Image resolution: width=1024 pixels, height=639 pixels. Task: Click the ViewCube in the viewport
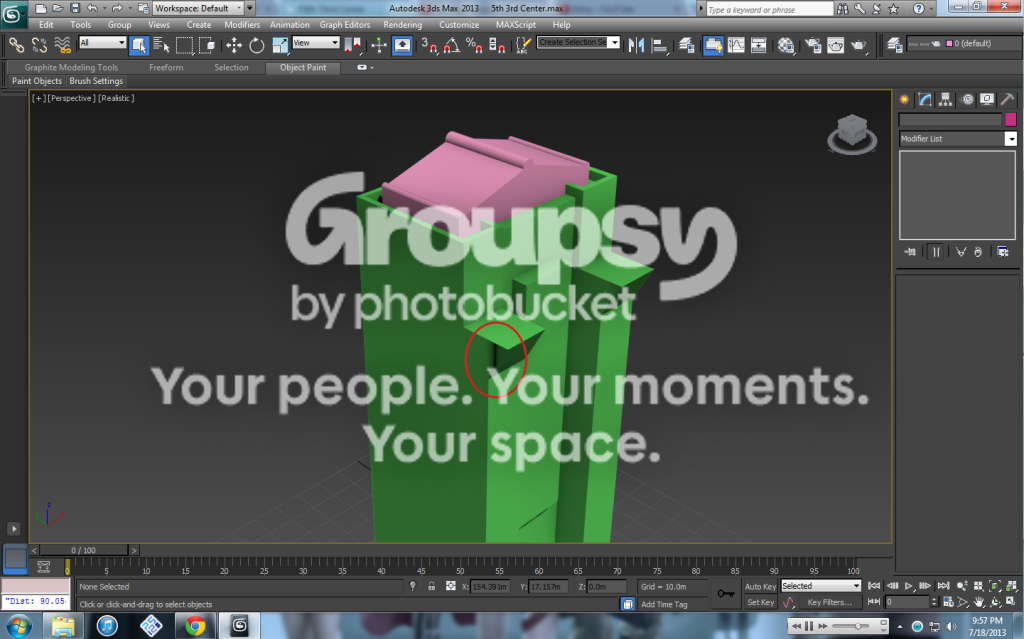[852, 134]
